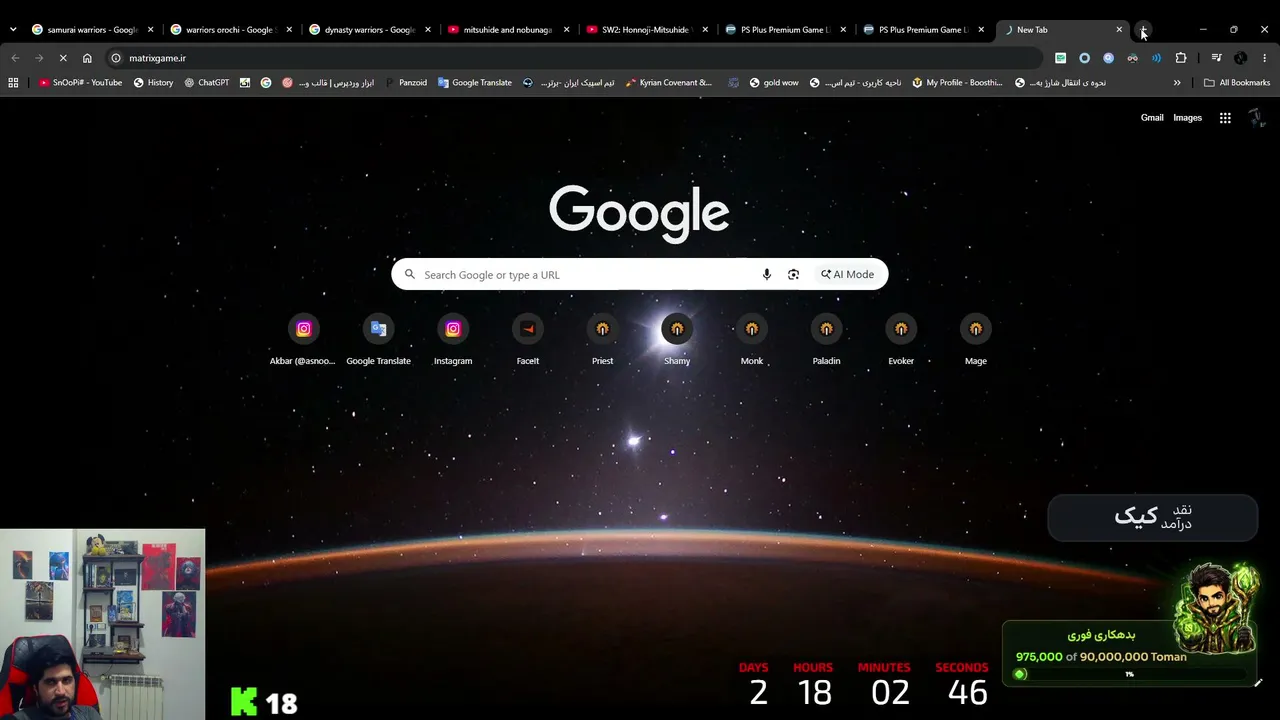This screenshot has width=1280, height=720.
Task: Close the mitsuhide and nobunaga tab
Action: [x=567, y=30]
